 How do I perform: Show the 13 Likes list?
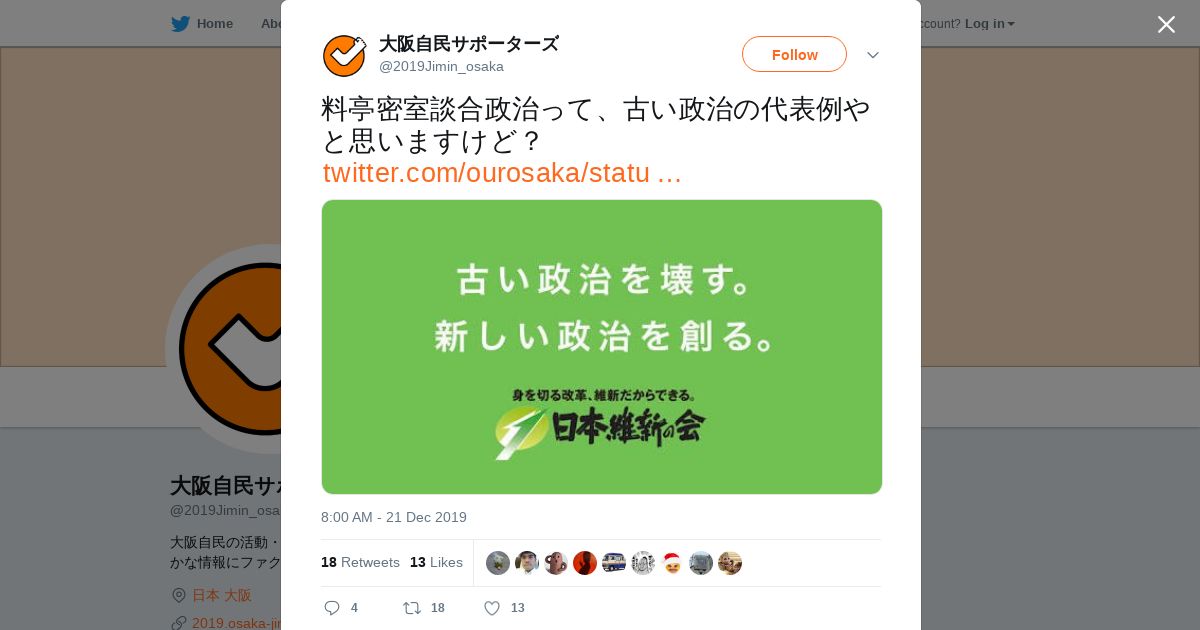tap(436, 562)
